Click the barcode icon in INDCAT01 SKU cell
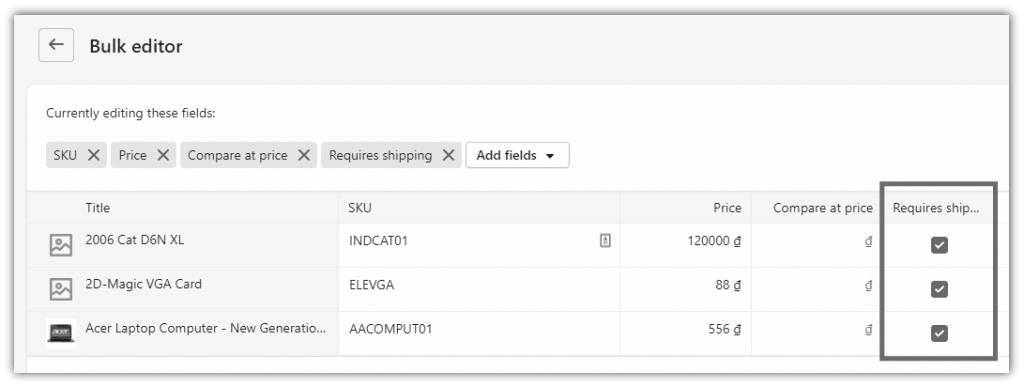The height and width of the screenshot is (387, 1024). 605,241
